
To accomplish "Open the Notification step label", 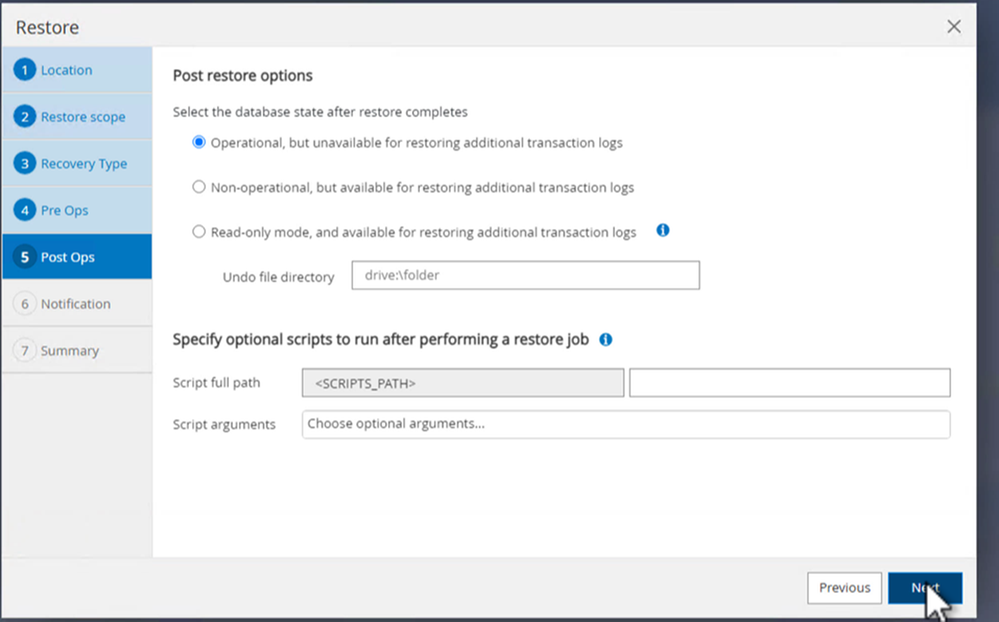I will pos(76,304).
